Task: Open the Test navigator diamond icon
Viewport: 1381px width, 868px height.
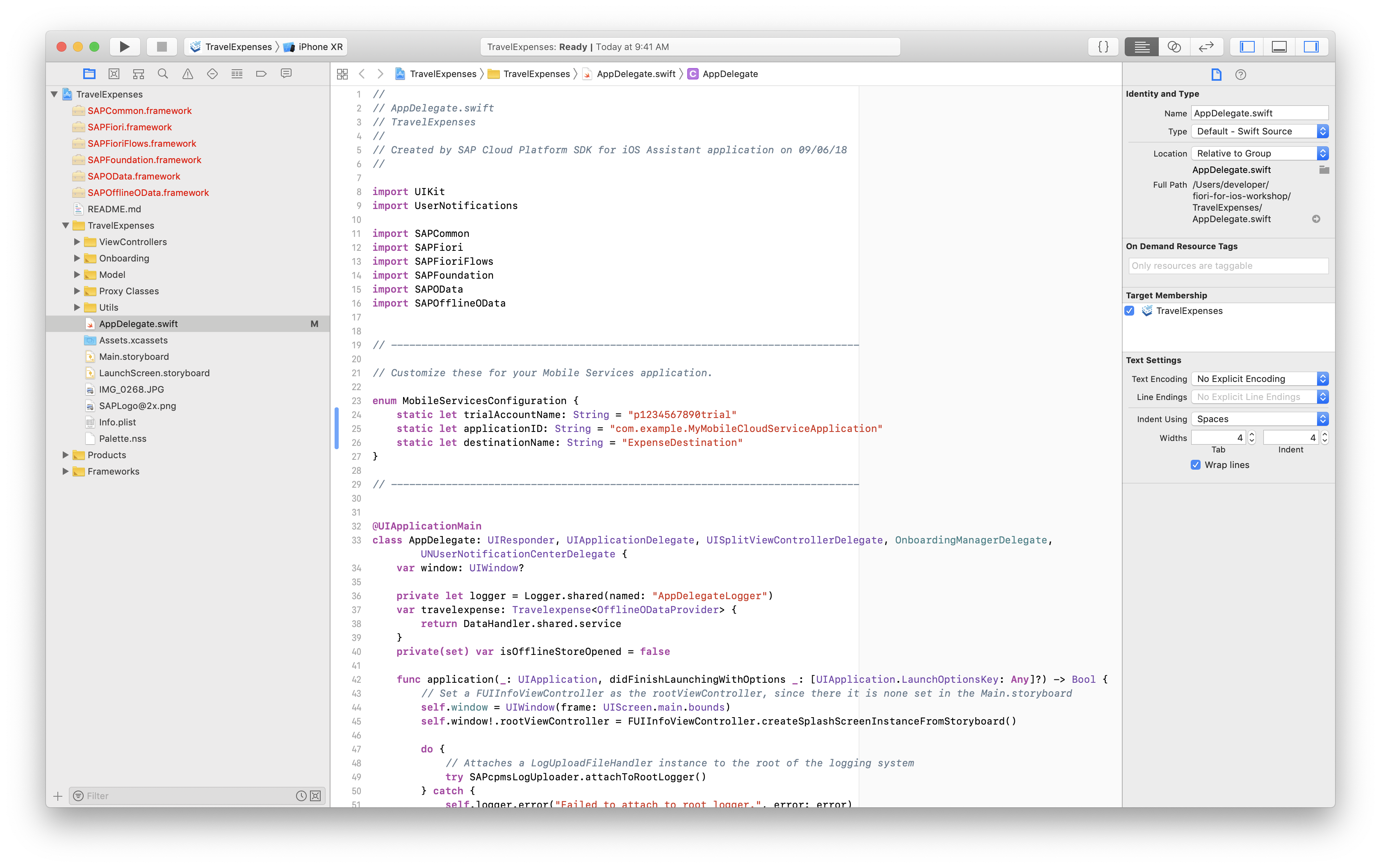Action: click(x=212, y=73)
